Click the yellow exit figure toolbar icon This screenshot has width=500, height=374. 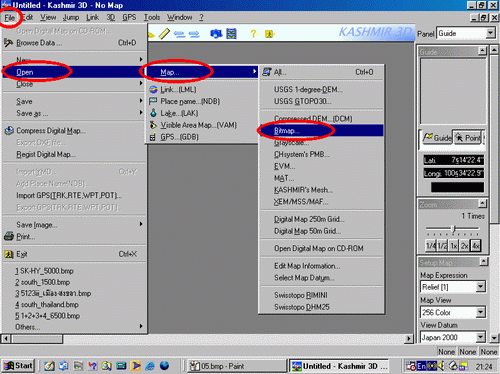[269, 34]
